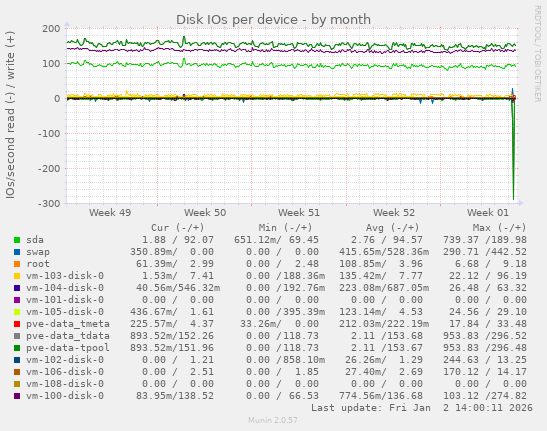
Task: Select the 'vm-104-disk-0' legend label
Action: [x=65, y=288]
